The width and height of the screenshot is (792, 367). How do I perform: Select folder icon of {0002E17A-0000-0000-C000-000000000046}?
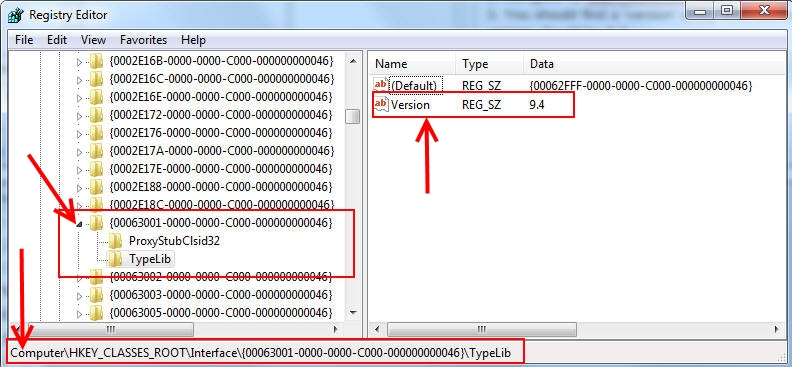coord(96,151)
